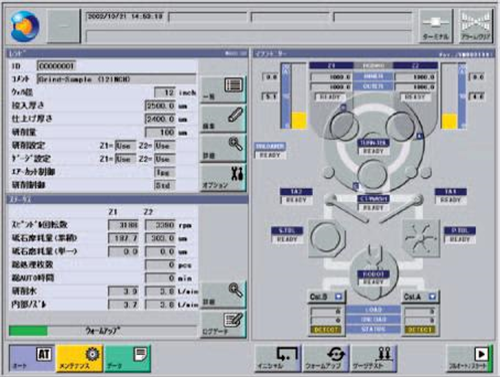Click the ターミナル button at top right
This screenshot has height=377, width=500.
tap(436, 26)
